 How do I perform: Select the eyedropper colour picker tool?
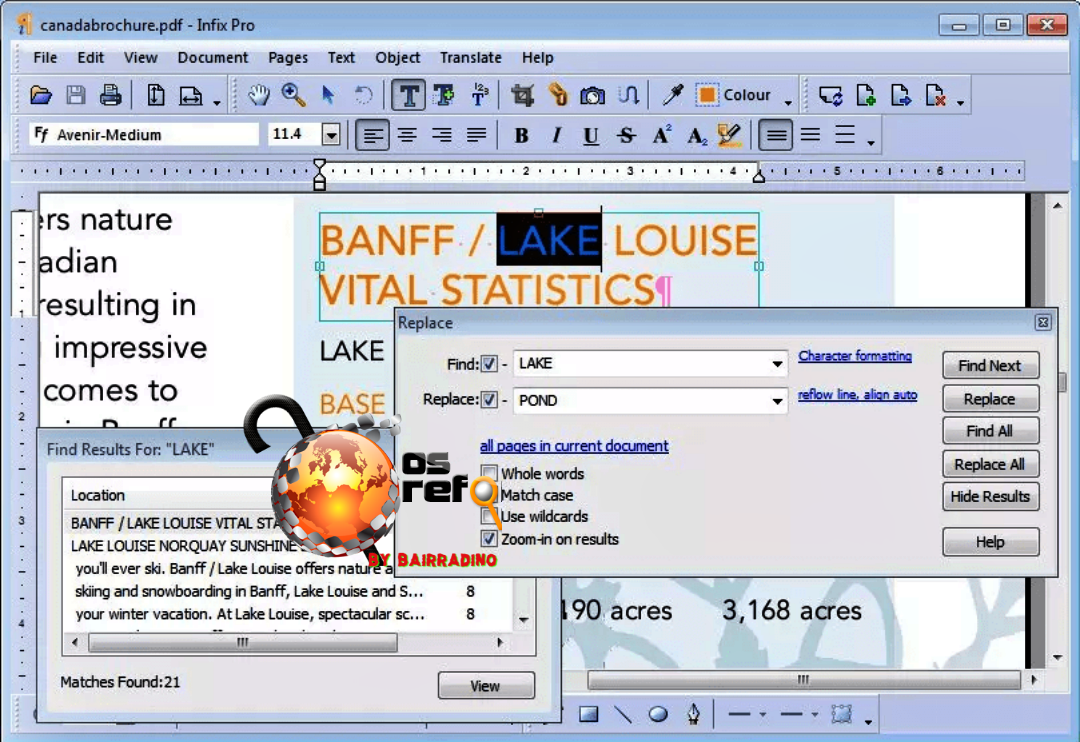(x=672, y=95)
